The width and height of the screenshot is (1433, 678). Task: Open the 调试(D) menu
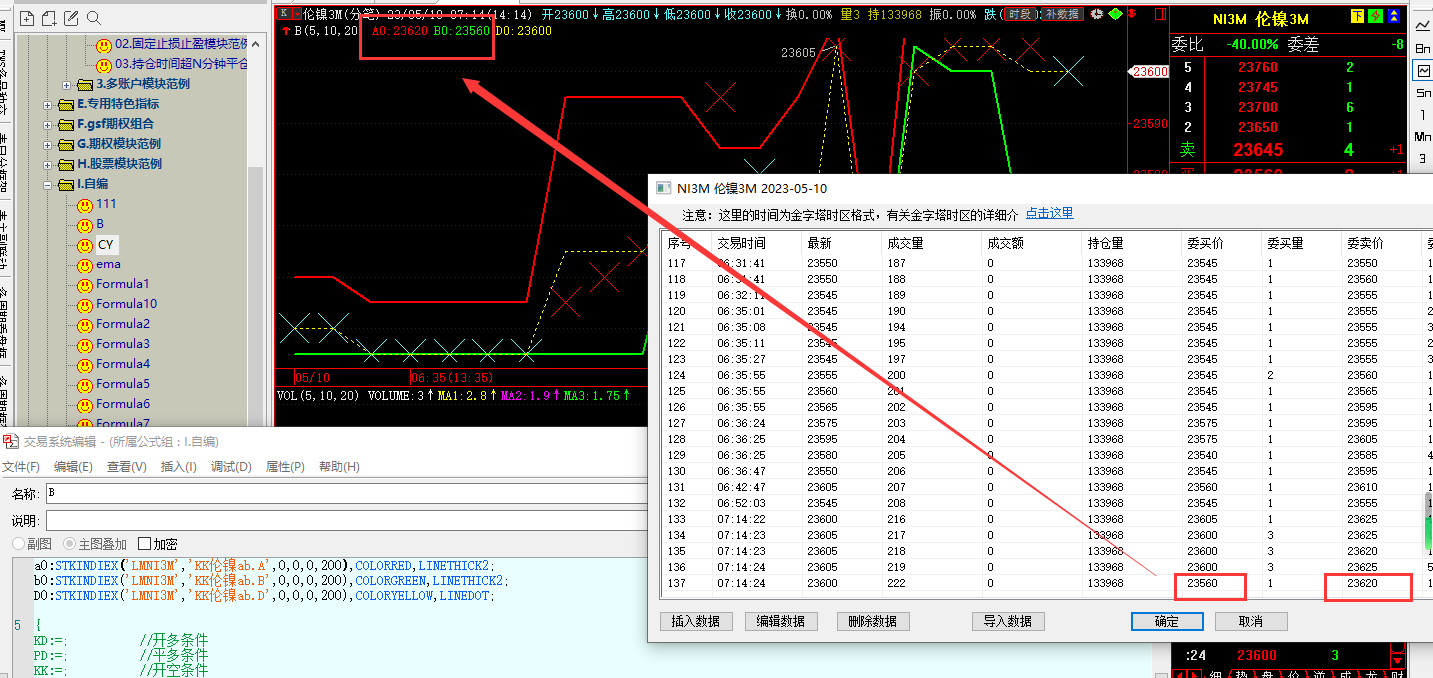point(231,467)
